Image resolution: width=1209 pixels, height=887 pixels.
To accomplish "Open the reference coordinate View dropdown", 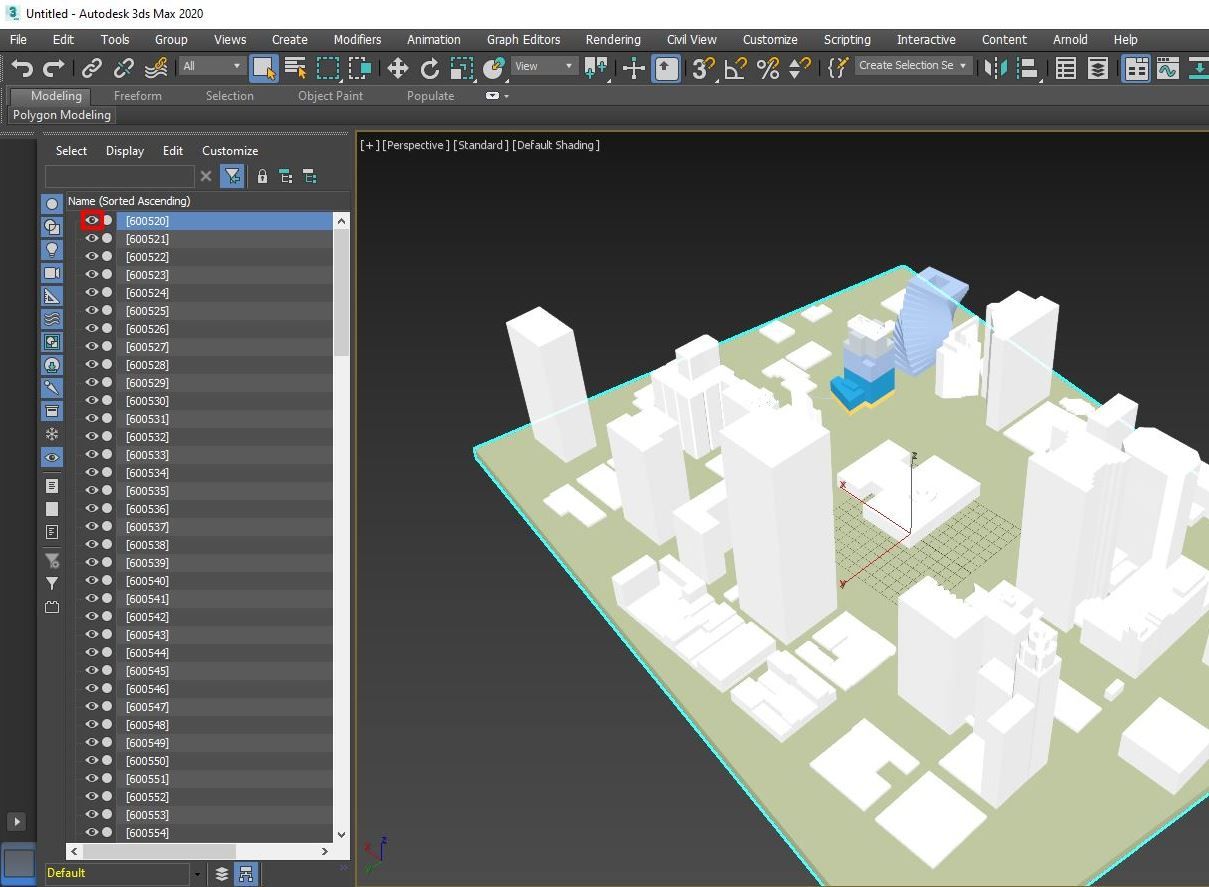I will click(x=544, y=66).
